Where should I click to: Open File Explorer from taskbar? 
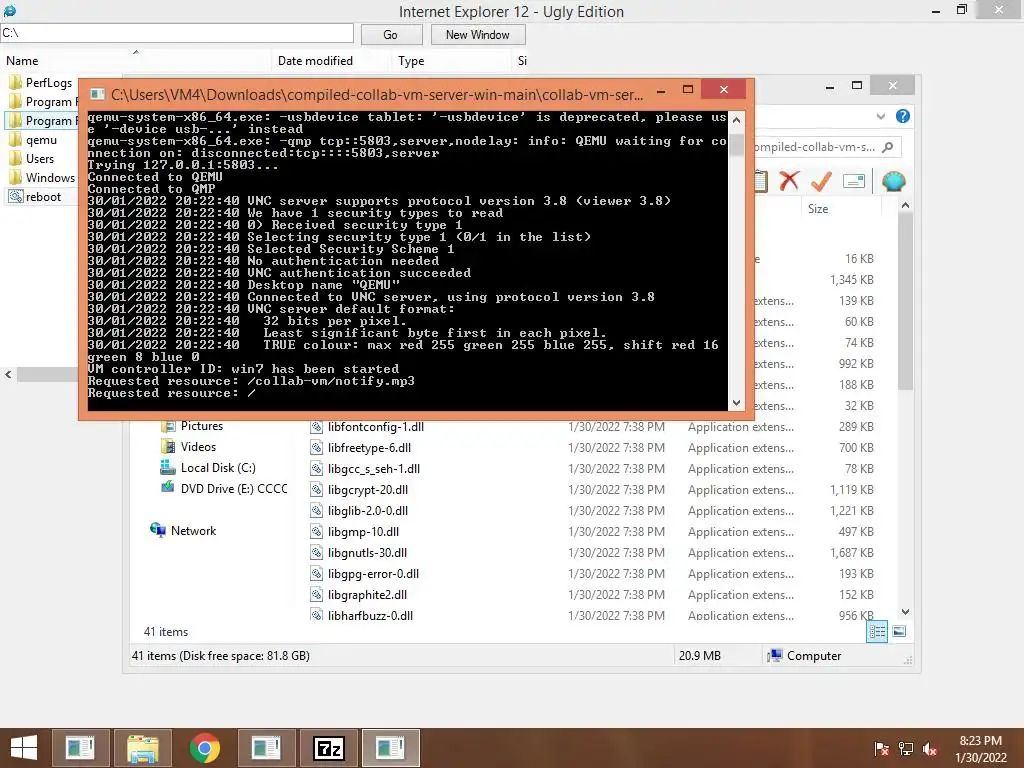coord(143,748)
